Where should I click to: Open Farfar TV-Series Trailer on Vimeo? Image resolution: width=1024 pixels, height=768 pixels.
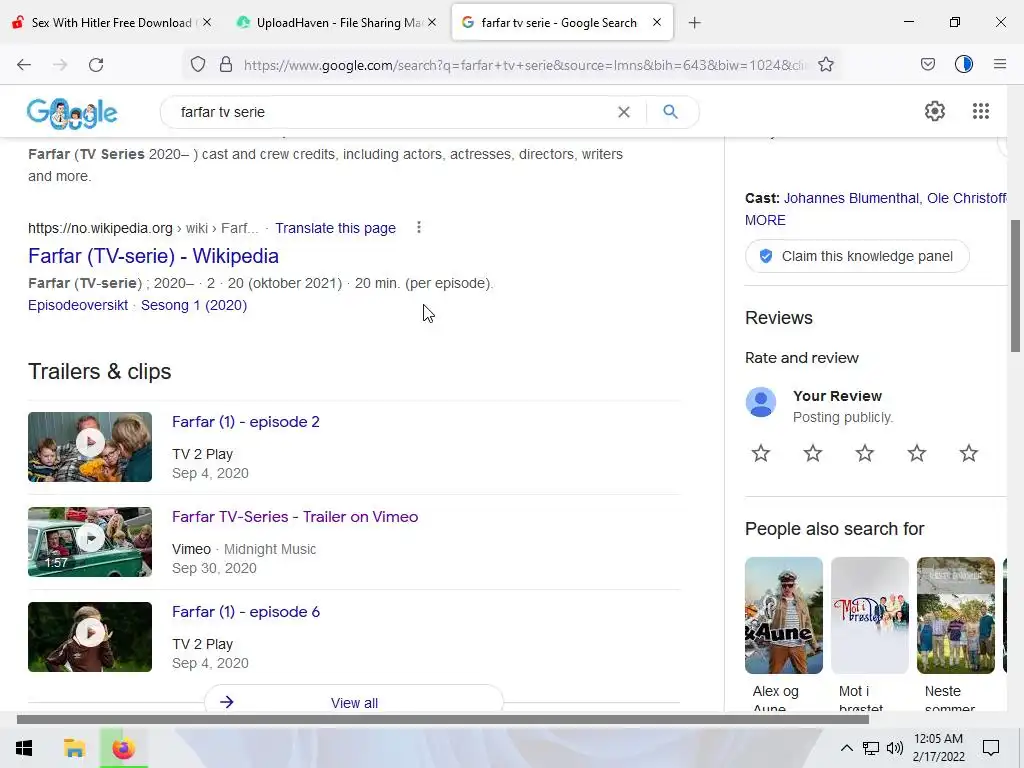(x=295, y=517)
